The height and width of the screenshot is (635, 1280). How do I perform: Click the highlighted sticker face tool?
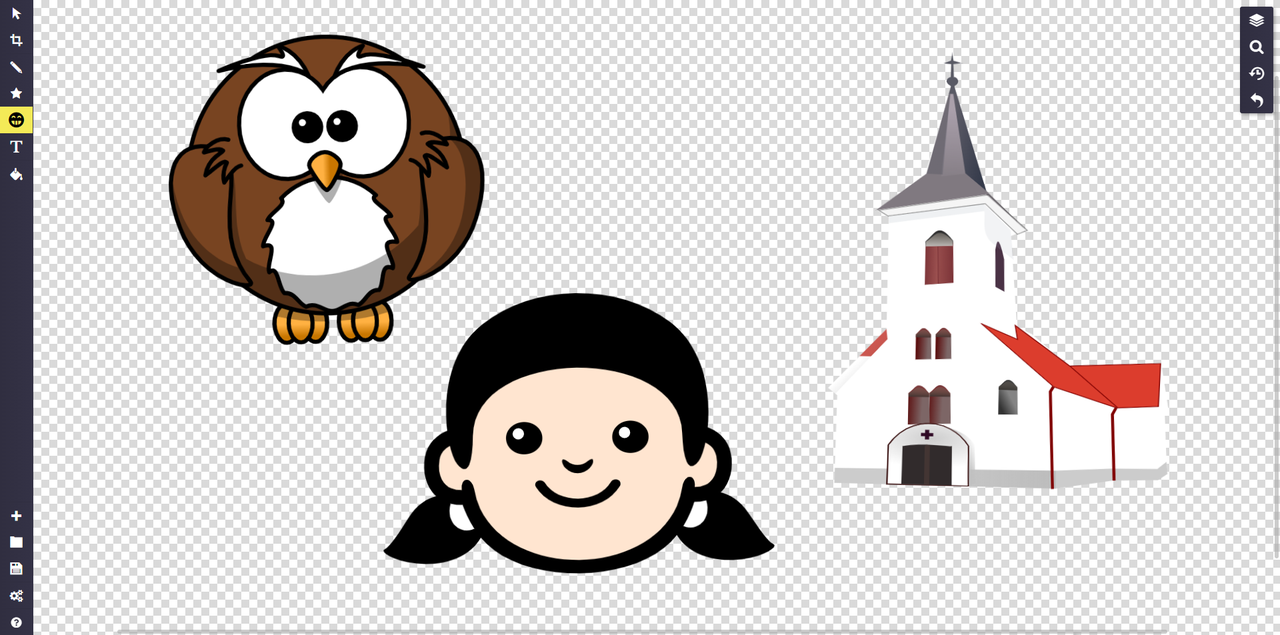(16, 120)
